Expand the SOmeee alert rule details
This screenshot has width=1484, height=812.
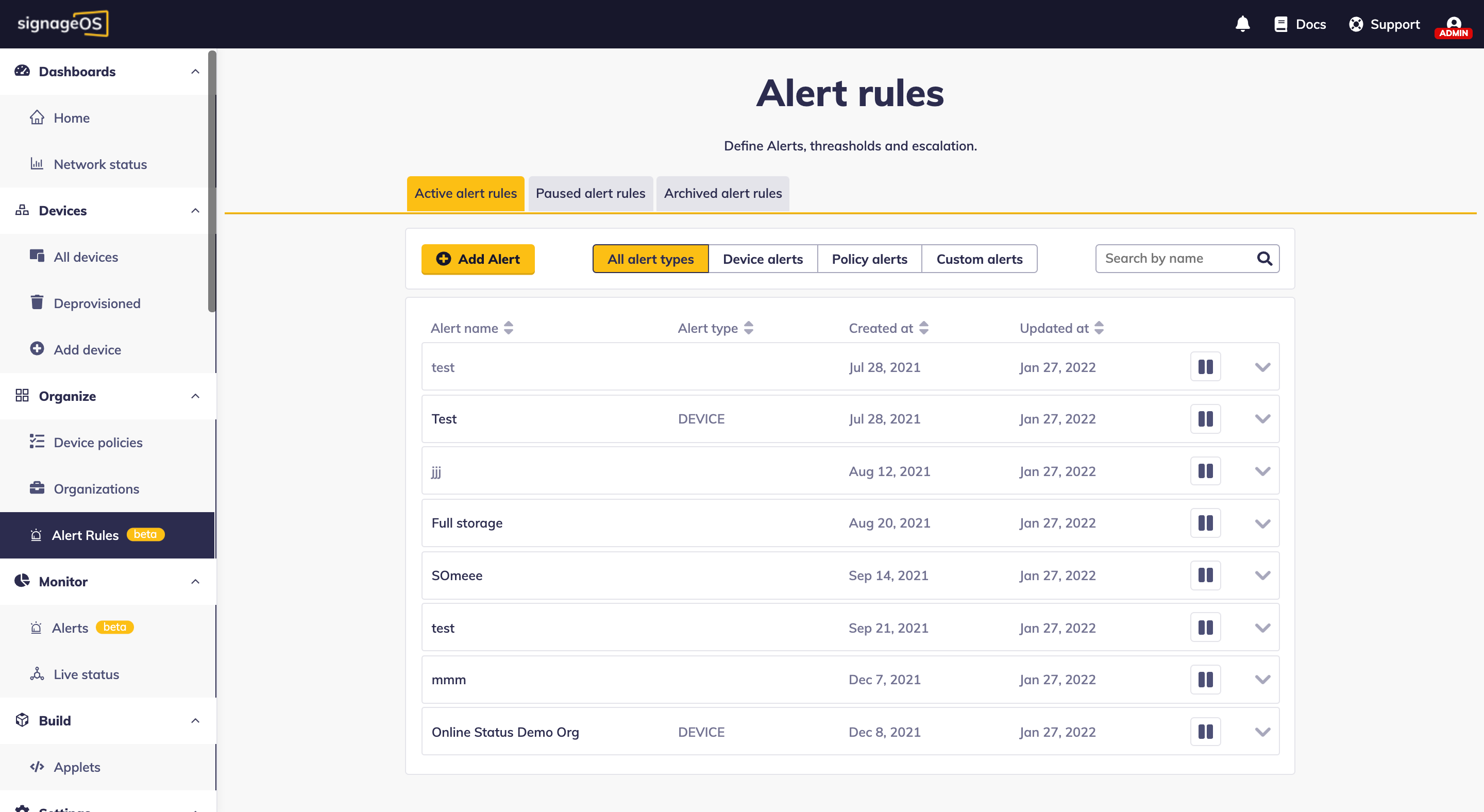coord(1262,576)
